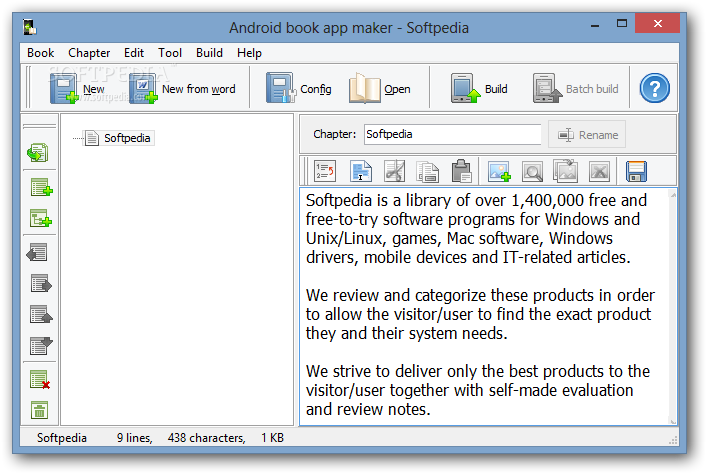Image resolution: width=707 pixels, height=474 pixels.
Task: Open the Book menu
Action: pos(41,53)
